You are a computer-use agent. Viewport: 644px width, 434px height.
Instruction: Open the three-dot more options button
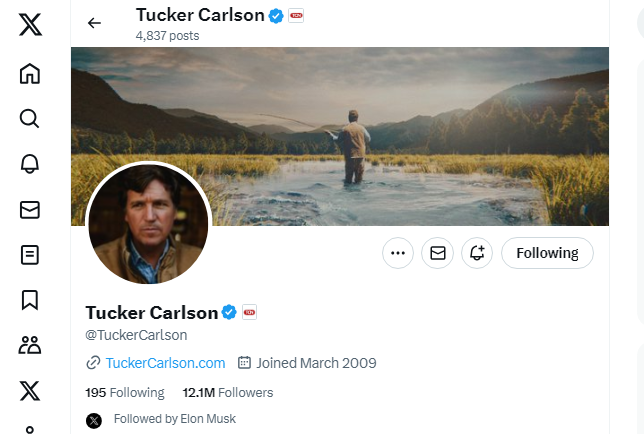pyautogui.click(x=398, y=253)
